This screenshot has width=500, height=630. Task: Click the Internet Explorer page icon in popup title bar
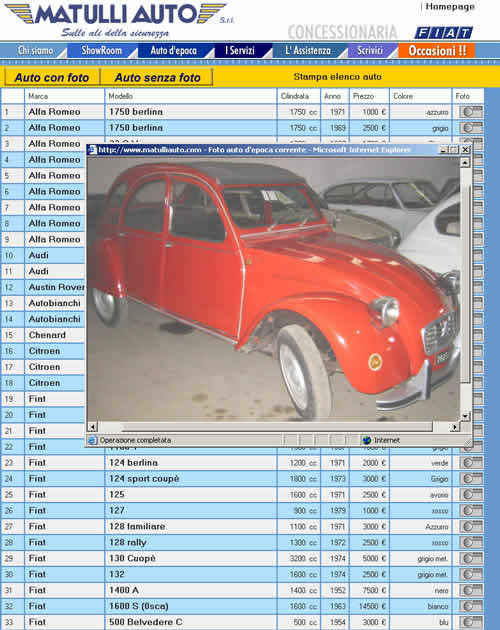[x=93, y=149]
